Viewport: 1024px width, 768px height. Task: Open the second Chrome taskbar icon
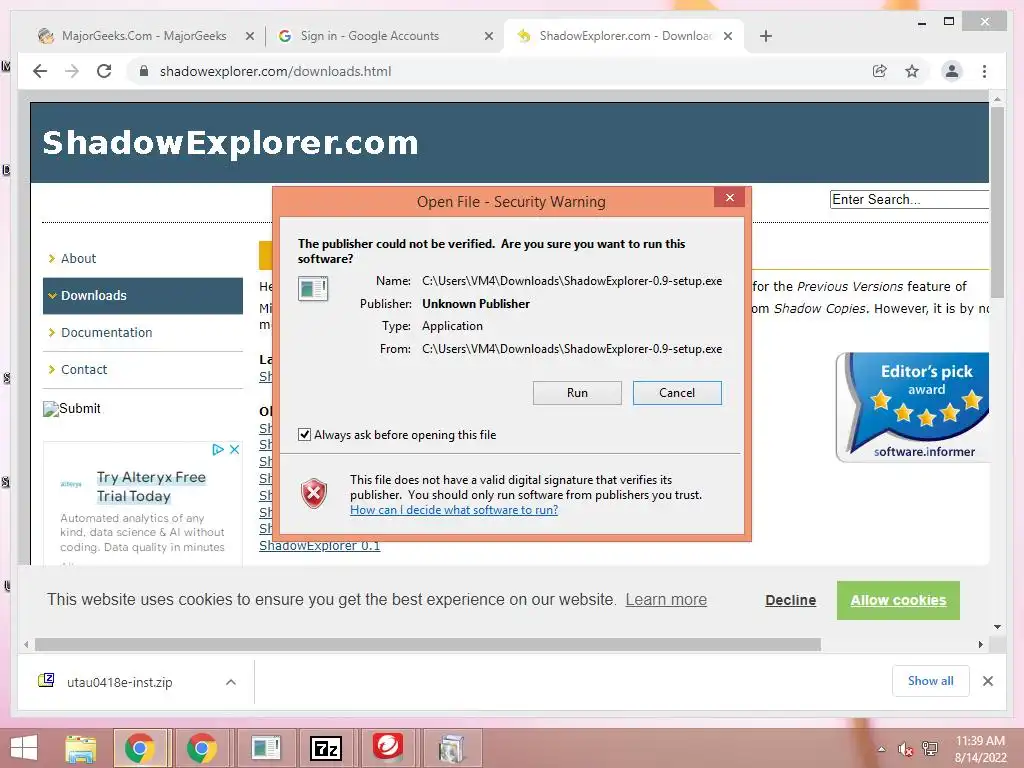click(202, 748)
